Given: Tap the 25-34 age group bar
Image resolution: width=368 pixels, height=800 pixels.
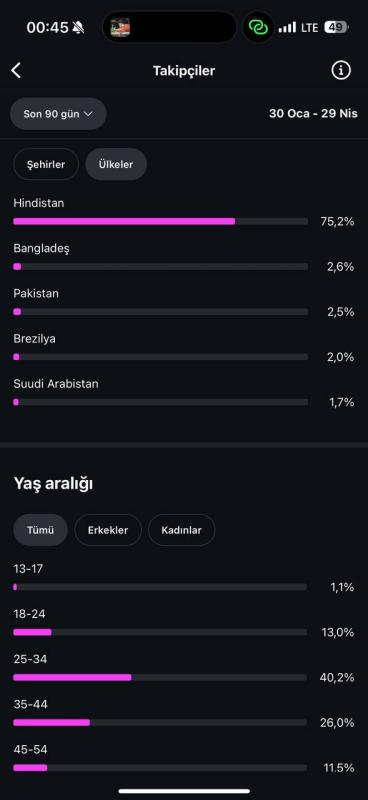Looking at the screenshot, I should pos(160,677).
